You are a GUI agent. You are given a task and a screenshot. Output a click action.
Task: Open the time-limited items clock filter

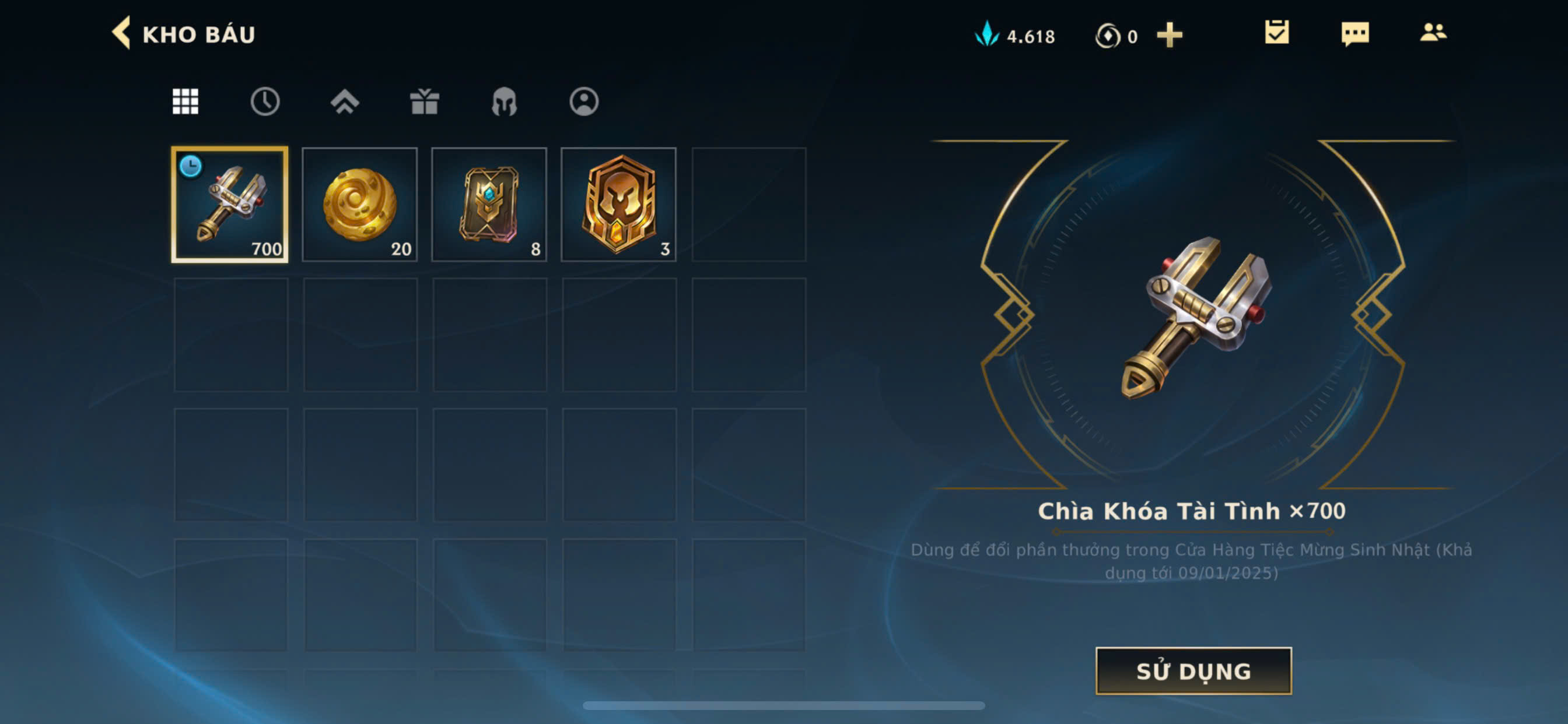coord(265,101)
